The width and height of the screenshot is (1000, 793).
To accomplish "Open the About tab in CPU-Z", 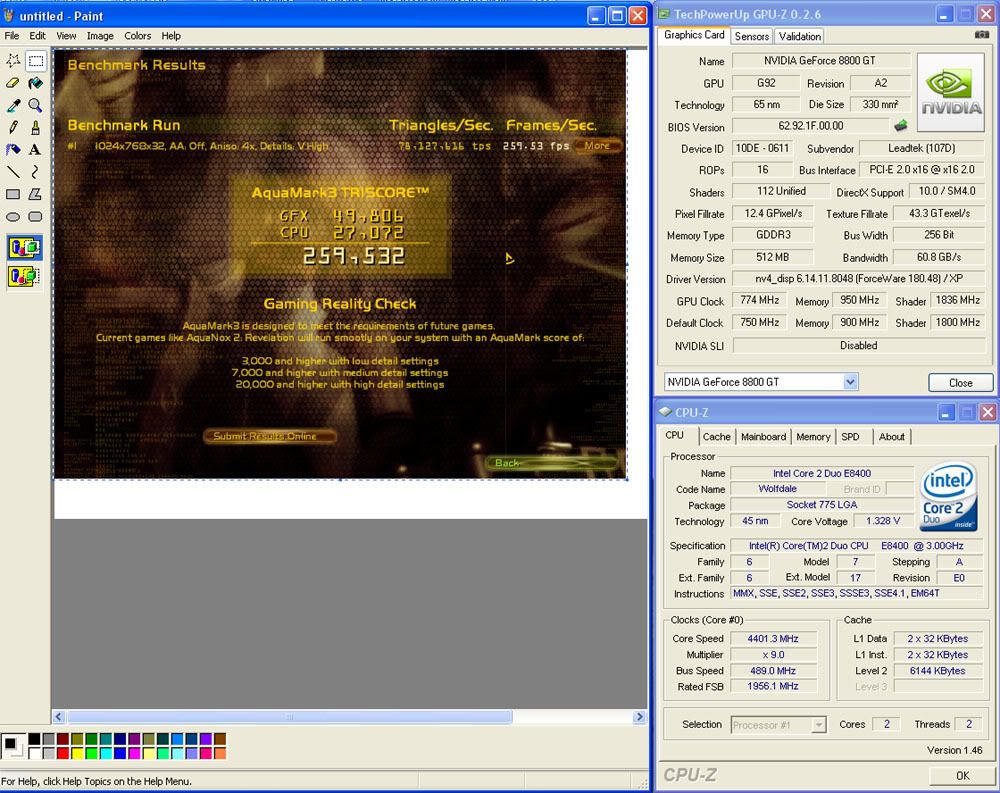I will coord(892,437).
